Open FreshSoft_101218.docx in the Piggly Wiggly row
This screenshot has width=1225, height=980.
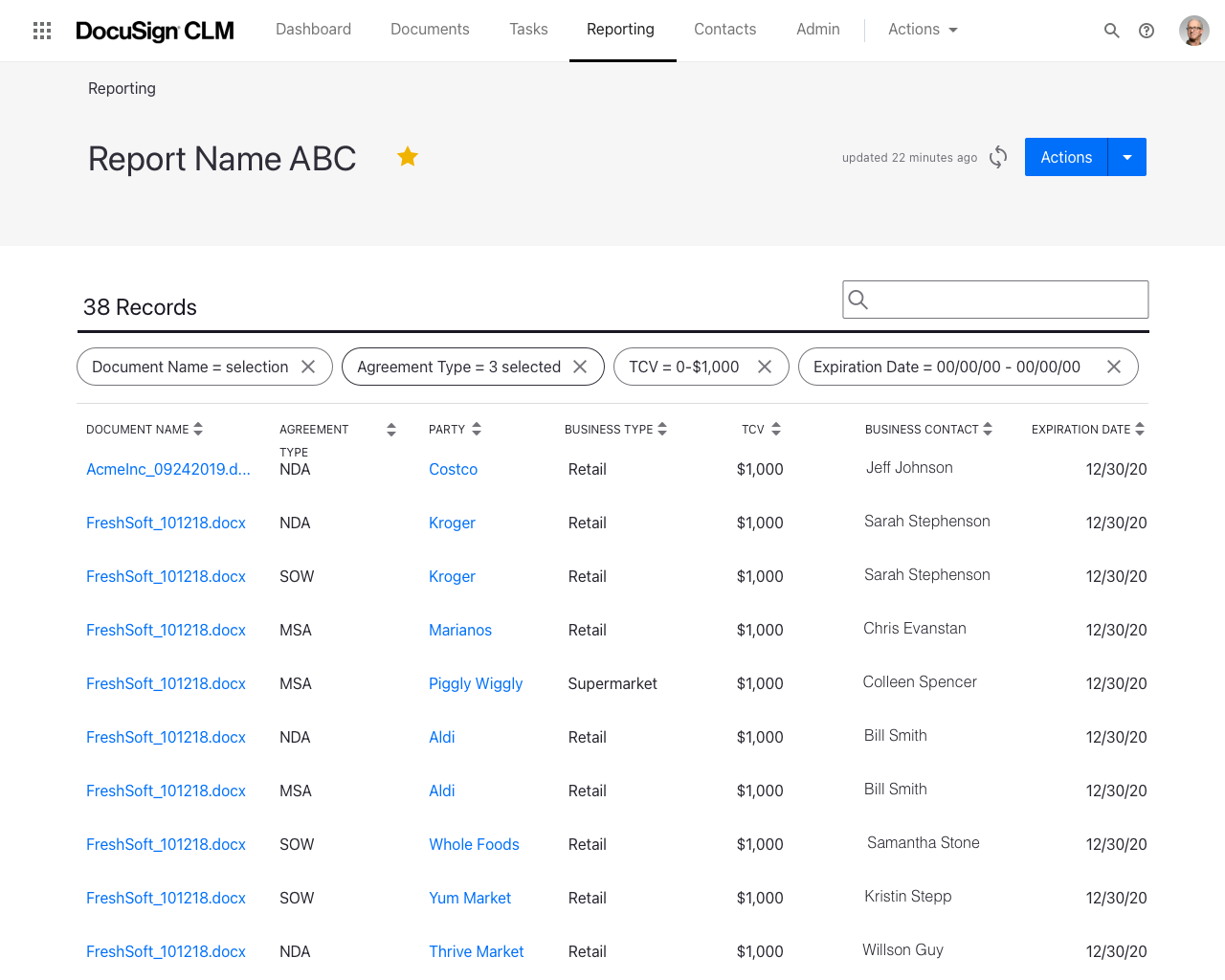[166, 683]
